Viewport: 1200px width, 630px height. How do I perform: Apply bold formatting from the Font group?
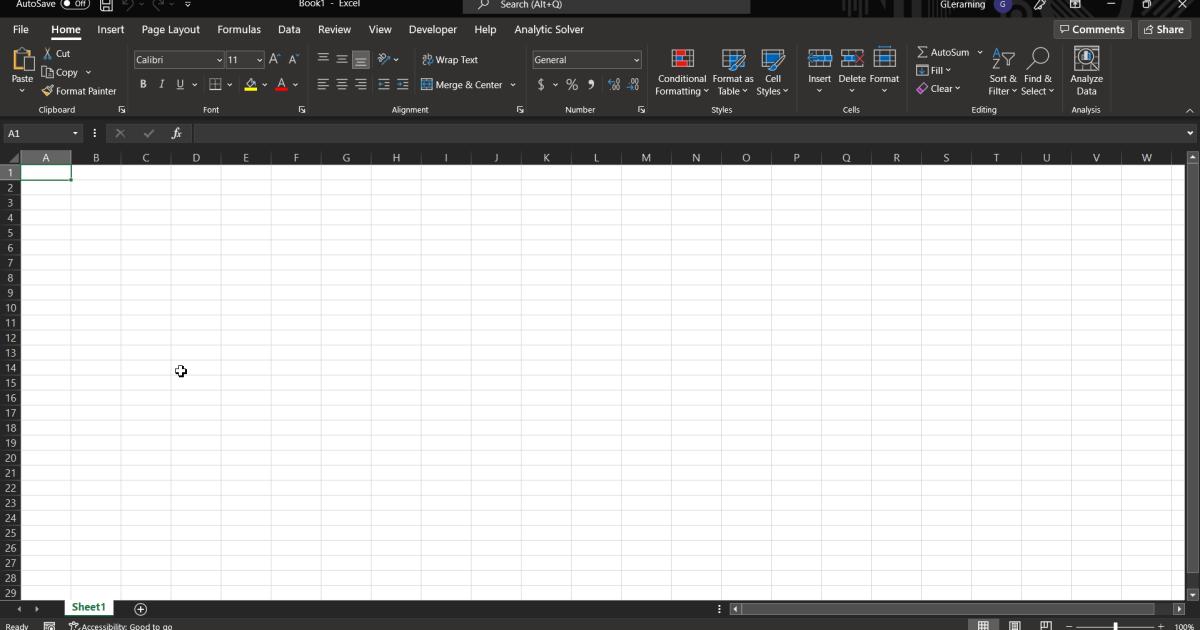tap(143, 84)
